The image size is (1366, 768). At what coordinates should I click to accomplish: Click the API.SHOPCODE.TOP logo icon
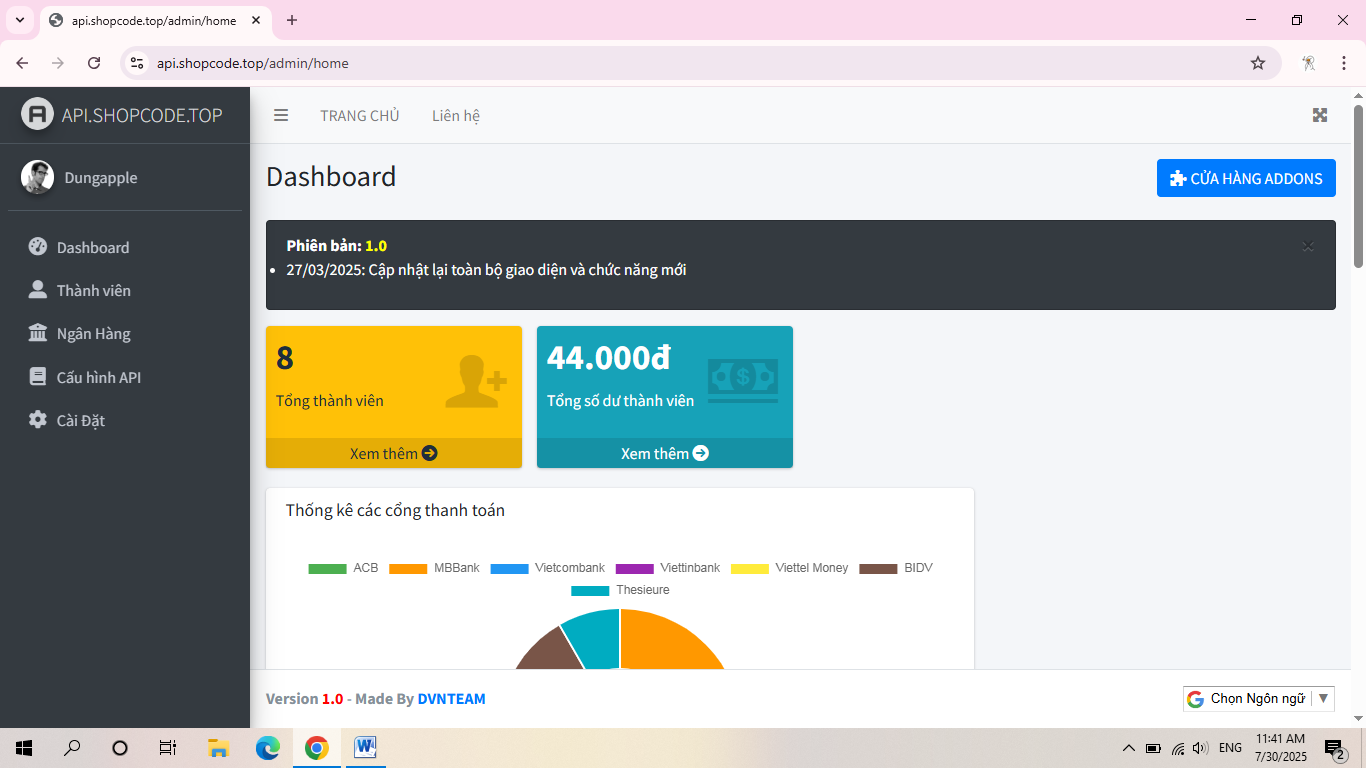point(37,114)
